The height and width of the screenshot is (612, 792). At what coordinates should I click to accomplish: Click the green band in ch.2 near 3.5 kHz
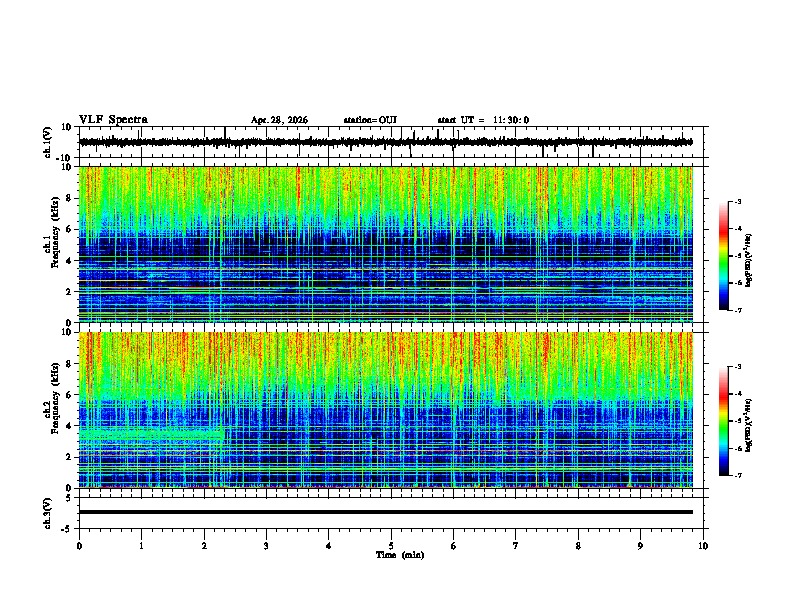(x=152, y=434)
